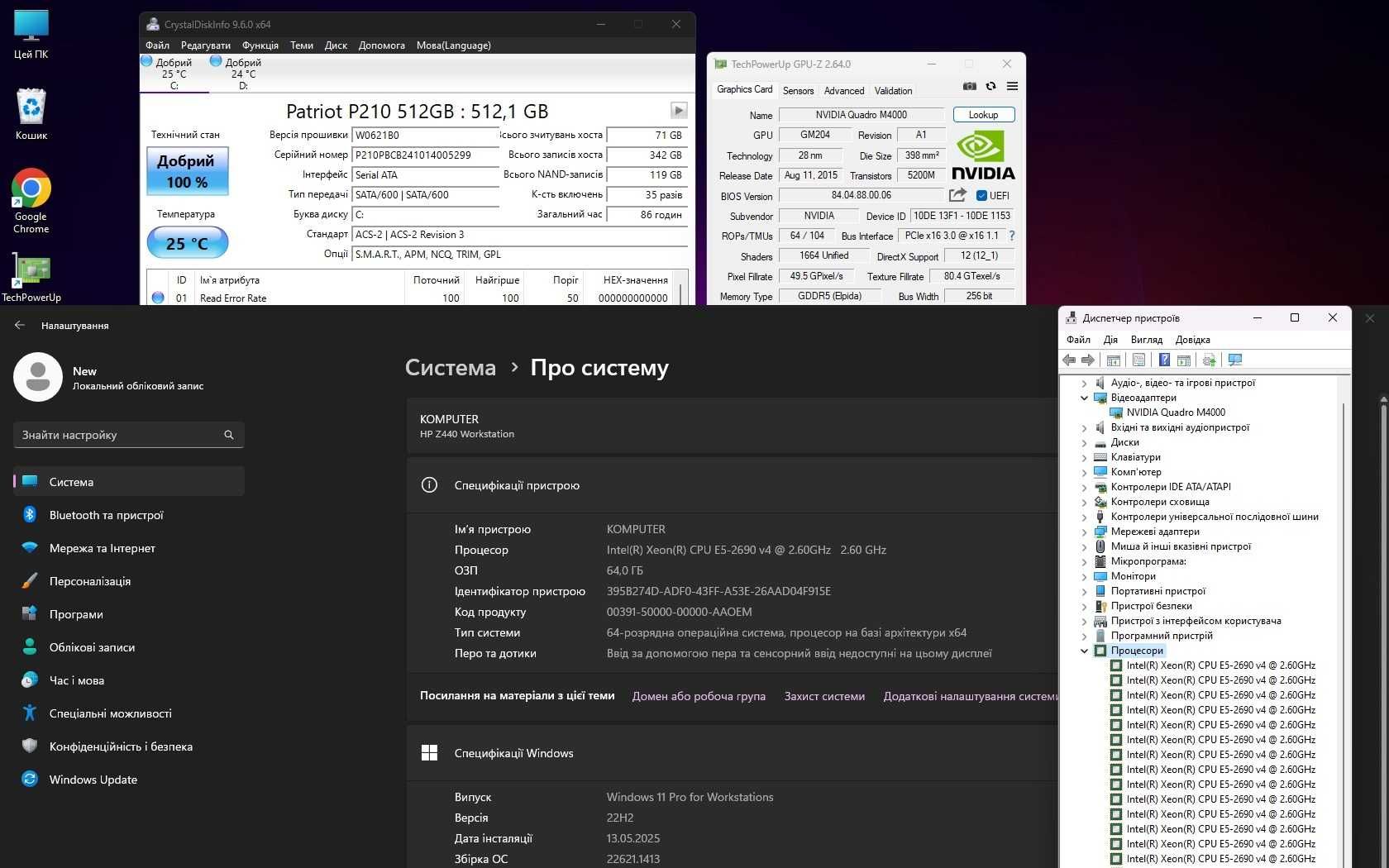Click the info icon beside device specifications

(x=429, y=485)
